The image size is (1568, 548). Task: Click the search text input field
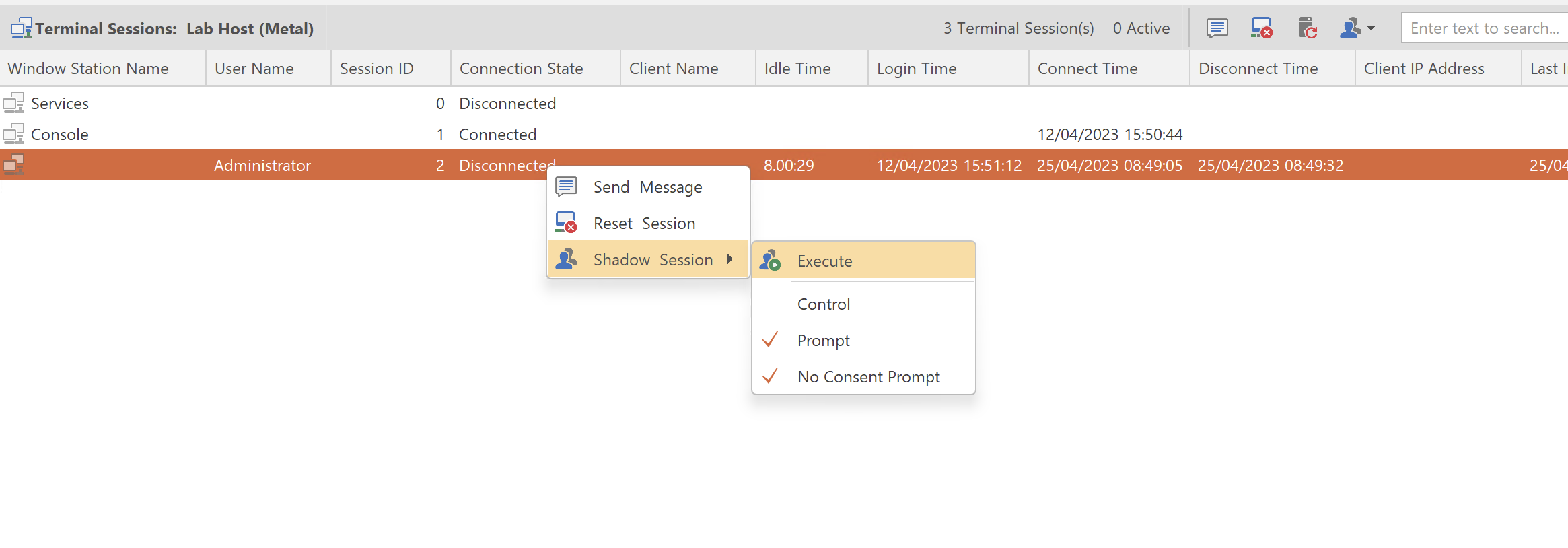1484,28
